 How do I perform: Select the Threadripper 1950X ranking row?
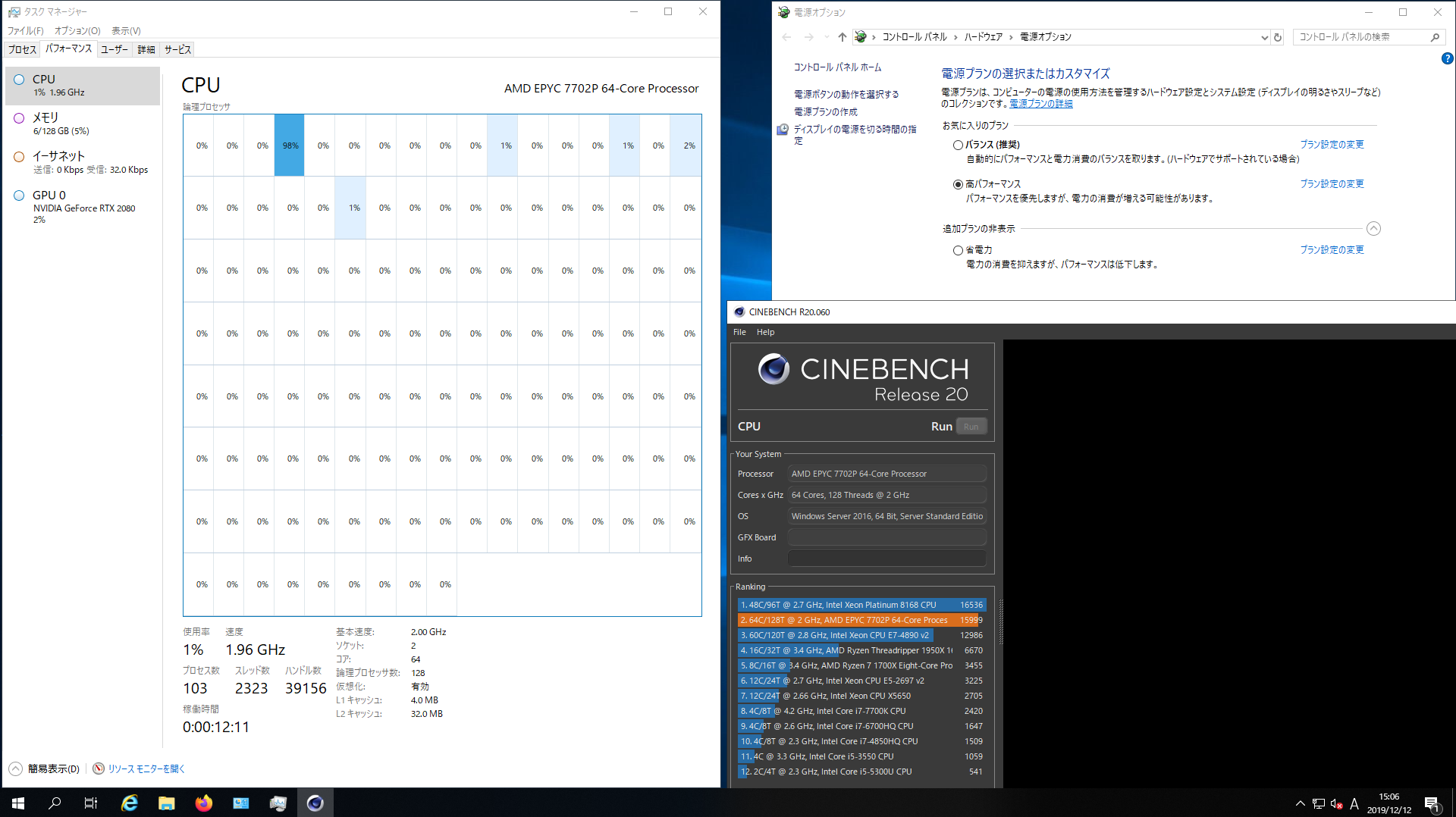point(861,650)
